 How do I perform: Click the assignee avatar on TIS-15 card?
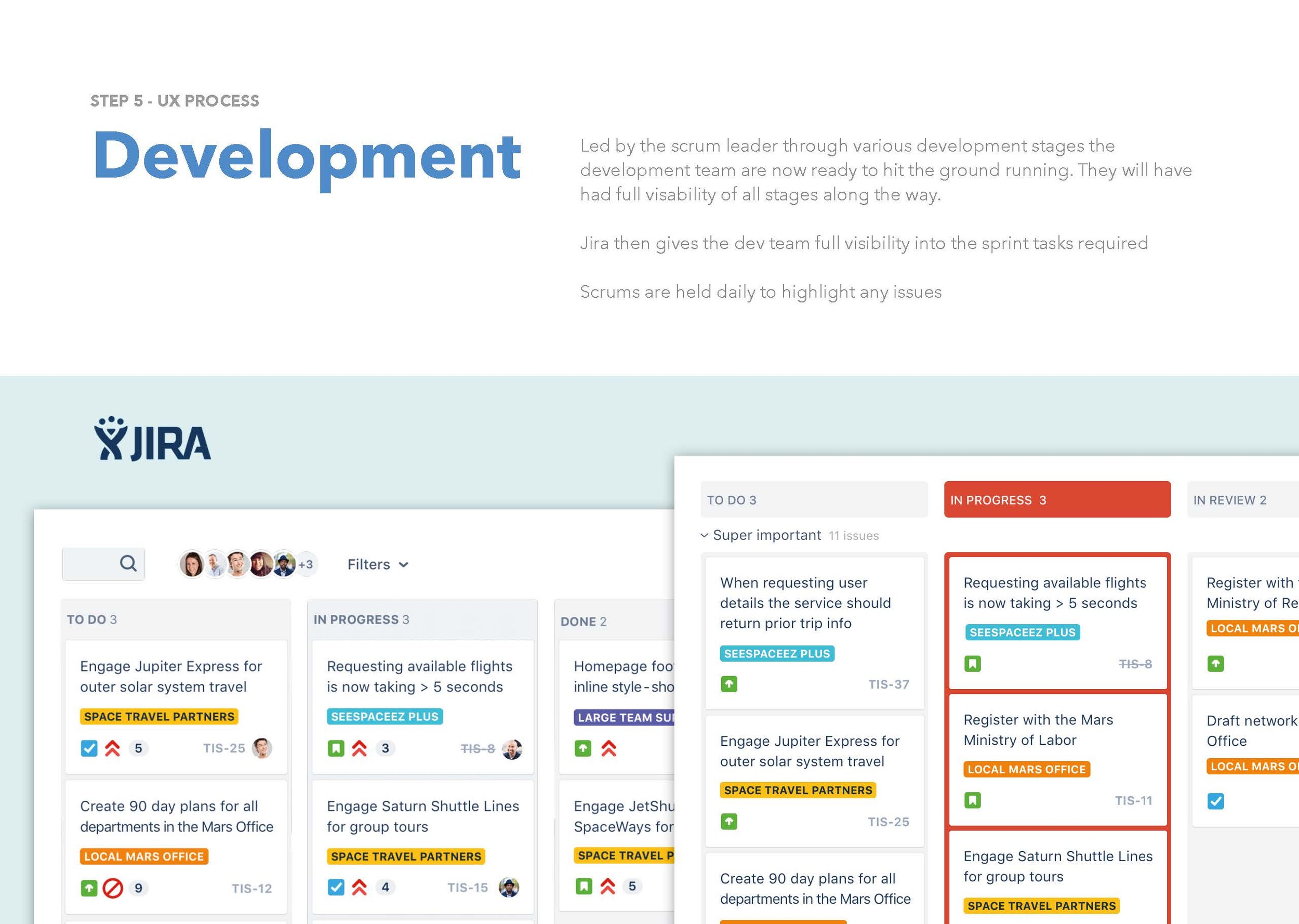tap(509, 887)
